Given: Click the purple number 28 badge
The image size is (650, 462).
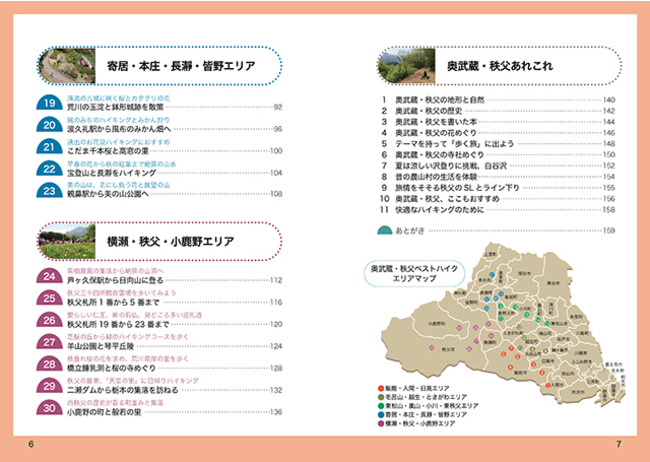Looking at the screenshot, I should coord(48,365).
